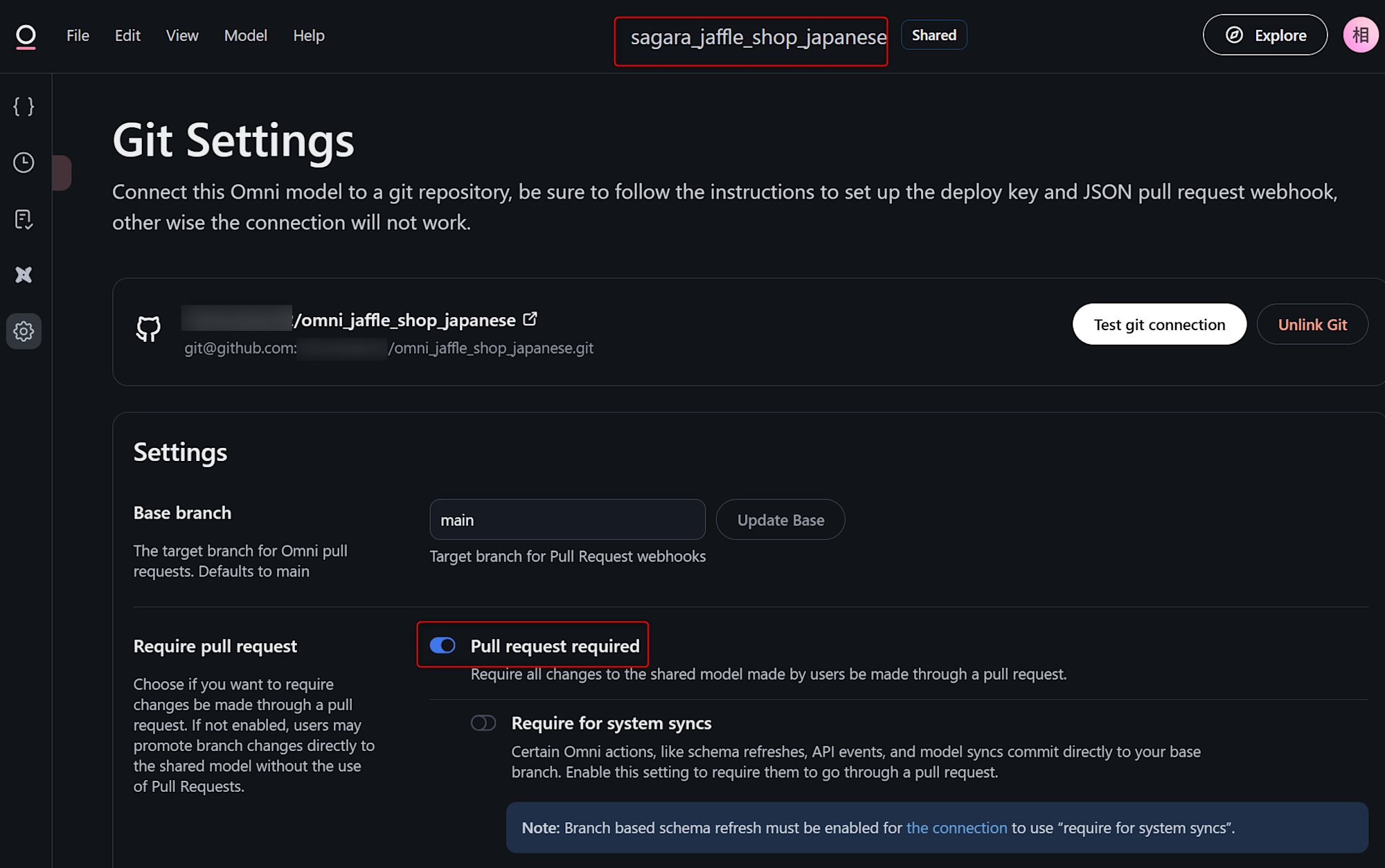Image resolution: width=1385 pixels, height=868 pixels.
Task: Open the File menu
Action: point(78,35)
